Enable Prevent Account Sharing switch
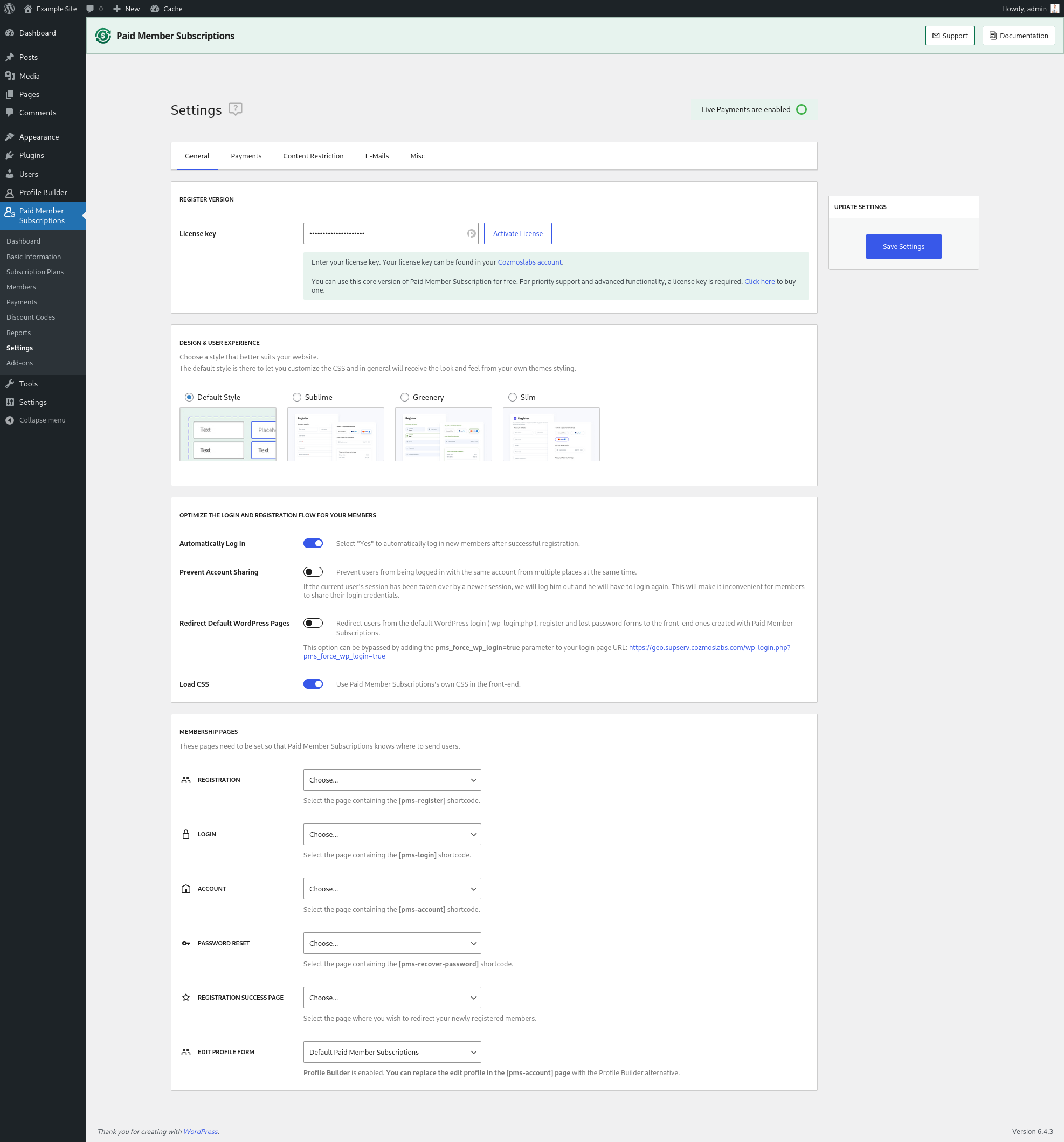 pos(313,572)
